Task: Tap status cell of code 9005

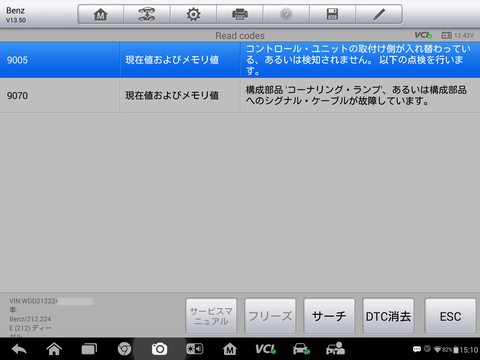Action: coord(180,60)
